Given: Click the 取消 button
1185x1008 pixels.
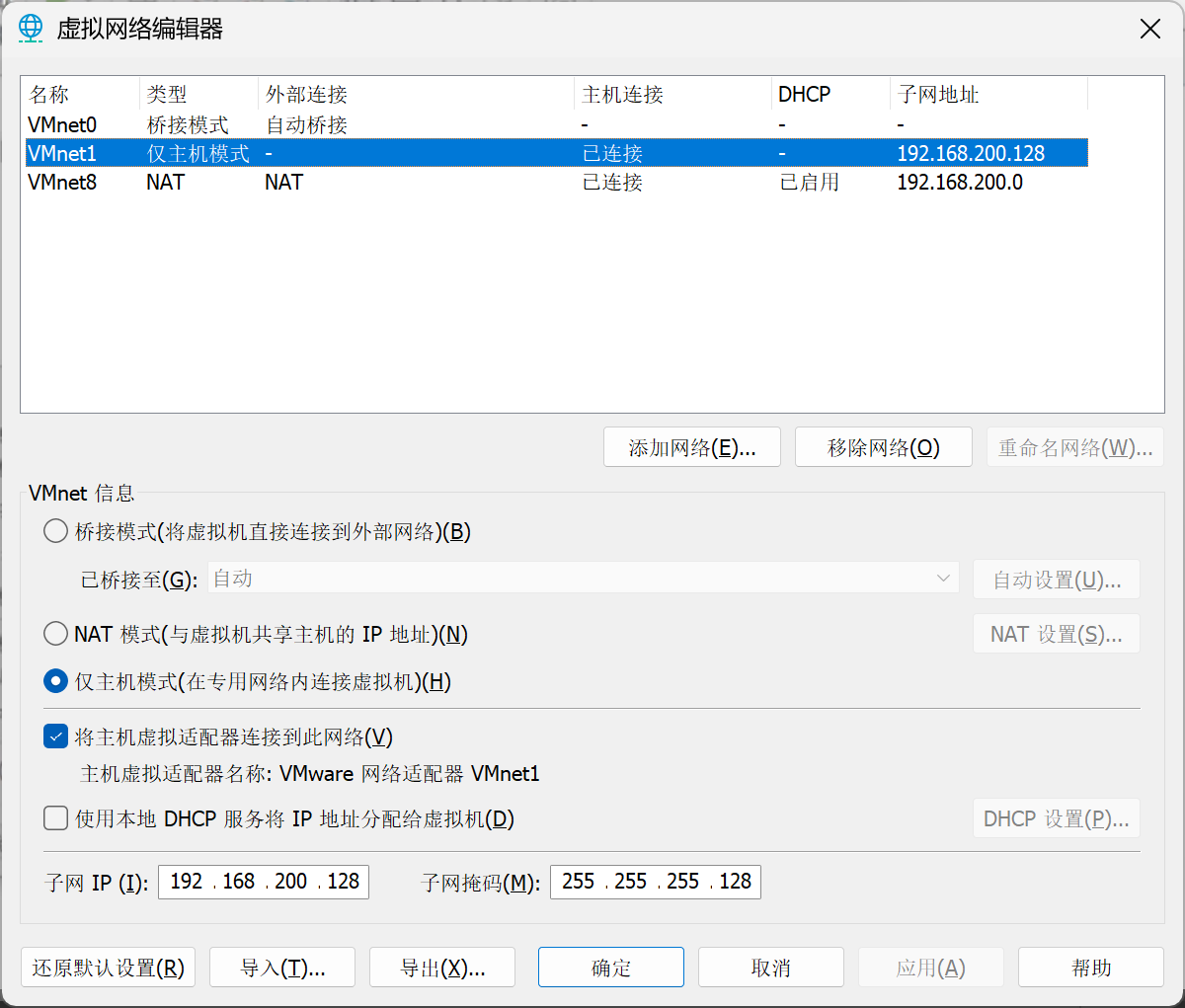Looking at the screenshot, I should pos(771,968).
